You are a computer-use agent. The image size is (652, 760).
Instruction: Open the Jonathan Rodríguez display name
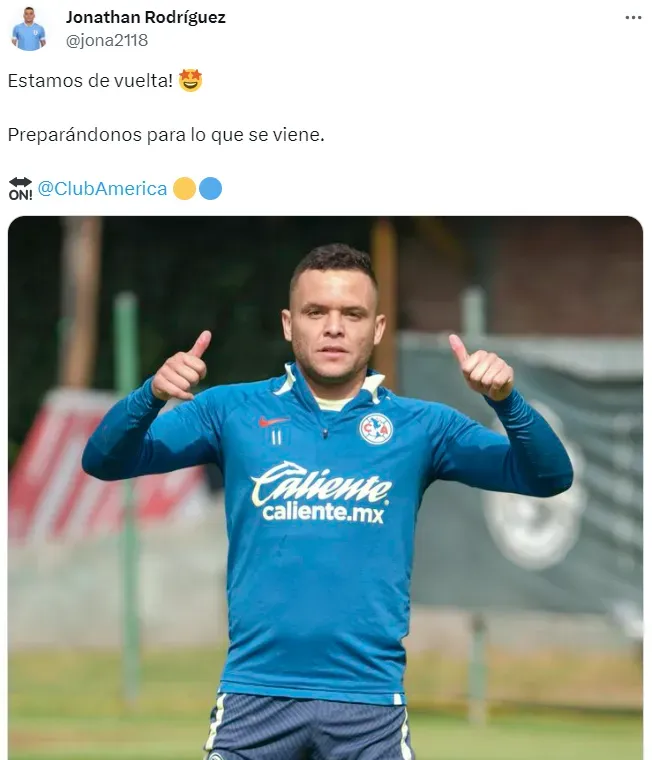(145, 17)
